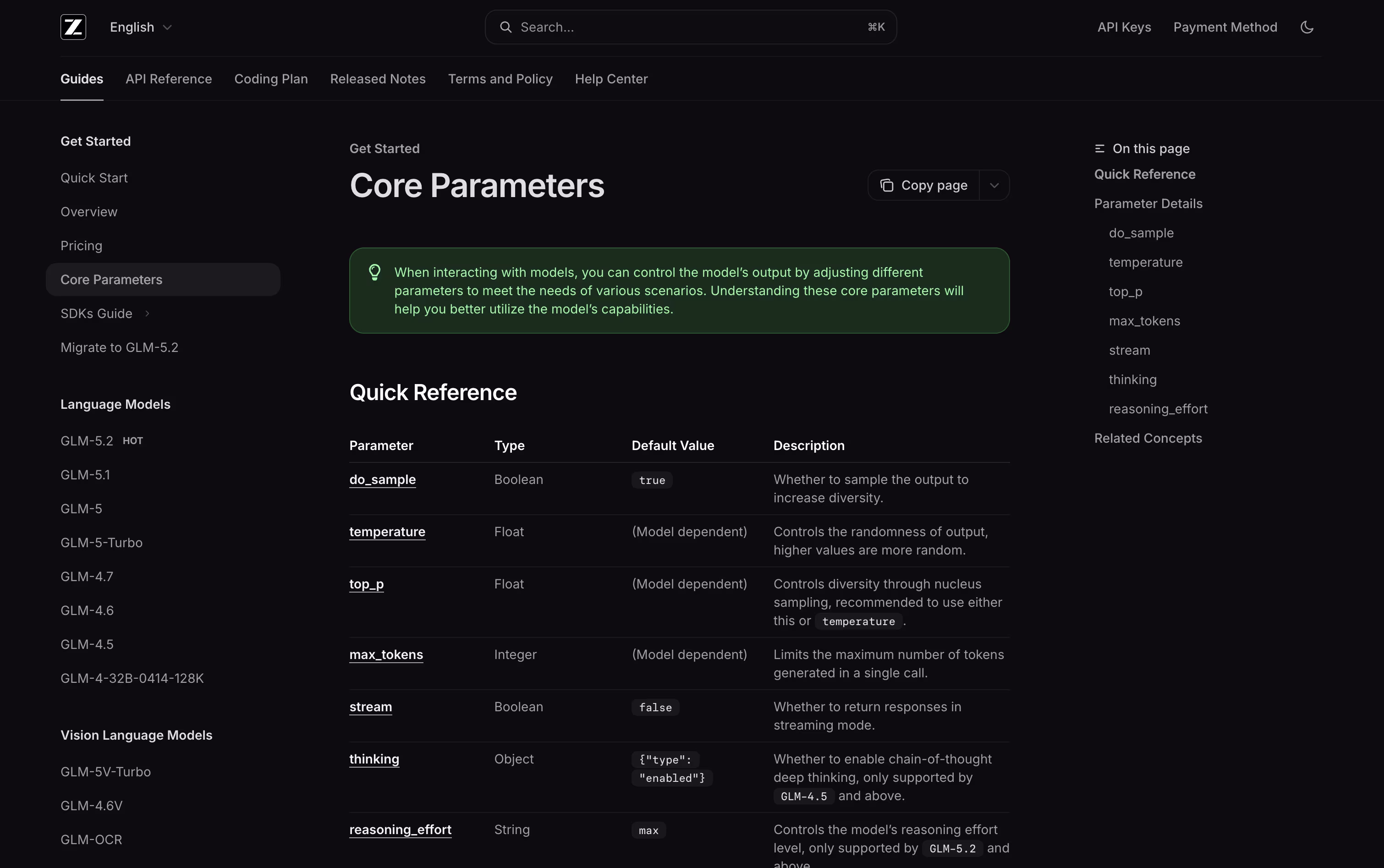This screenshot has width=1384, height=868.
Task: Switch to the API Reference tab
Action: [x=169, y=79]
